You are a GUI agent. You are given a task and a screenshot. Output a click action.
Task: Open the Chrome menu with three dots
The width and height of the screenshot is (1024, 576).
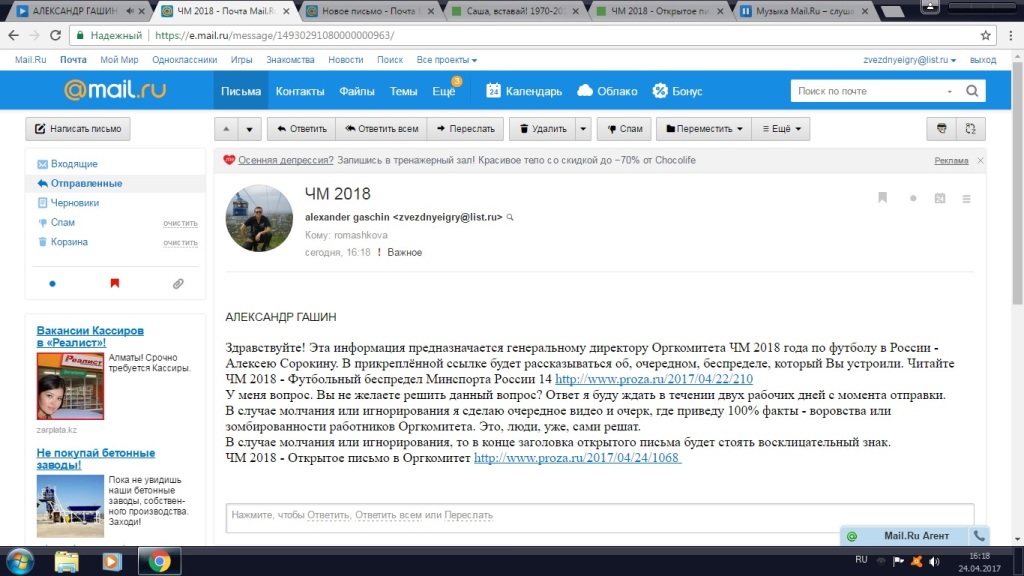(1011, 35)
